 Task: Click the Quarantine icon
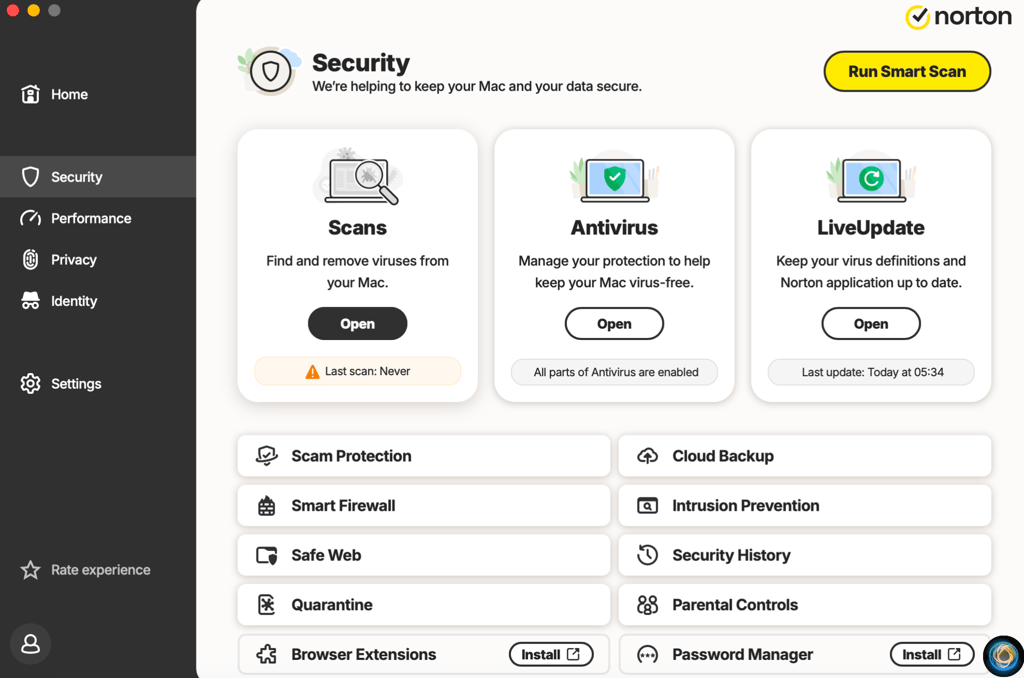click(x=266, y=605)
